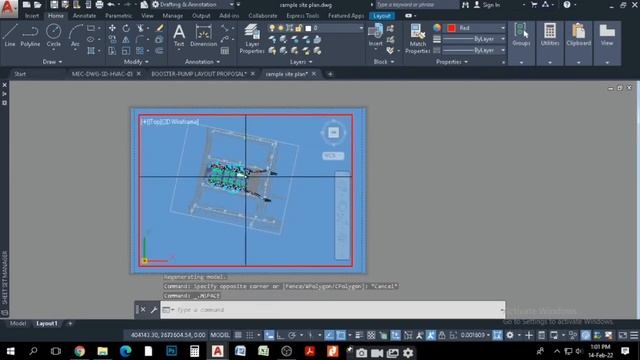Expand the Annotation panel
640x360 pixels.
point(202,62)
